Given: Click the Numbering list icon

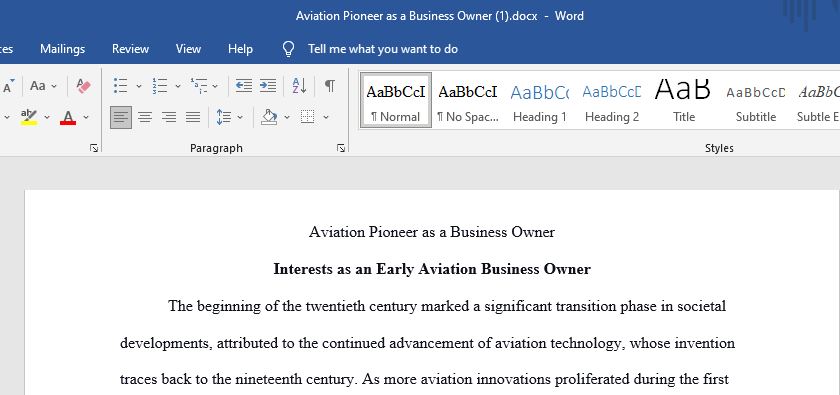Looking at the screenshot, I should [160, 86].
